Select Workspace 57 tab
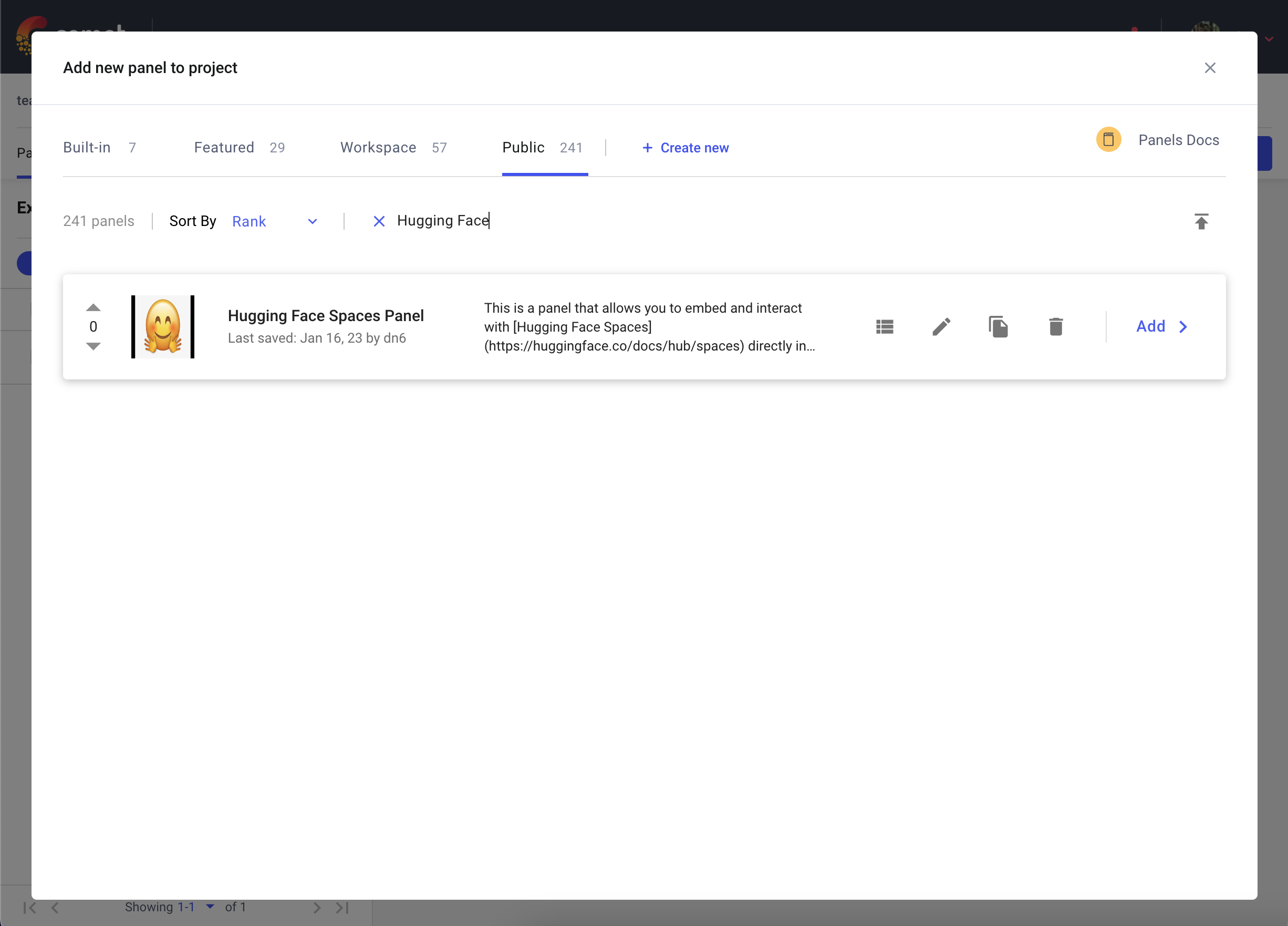Viewport: 1288px width, 926px height. click(394, 147)
